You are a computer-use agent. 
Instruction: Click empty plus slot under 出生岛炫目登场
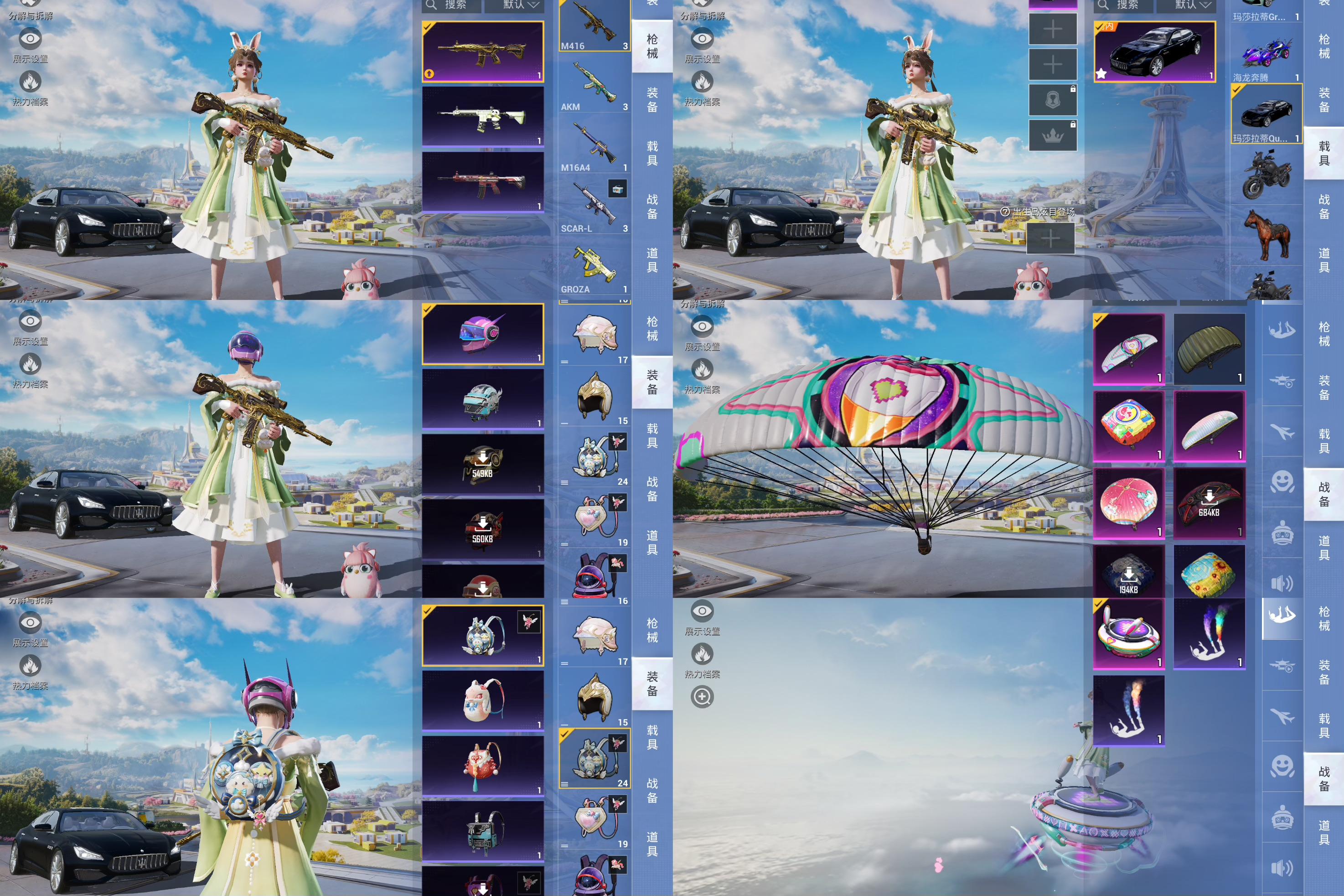coord(1050,238)
